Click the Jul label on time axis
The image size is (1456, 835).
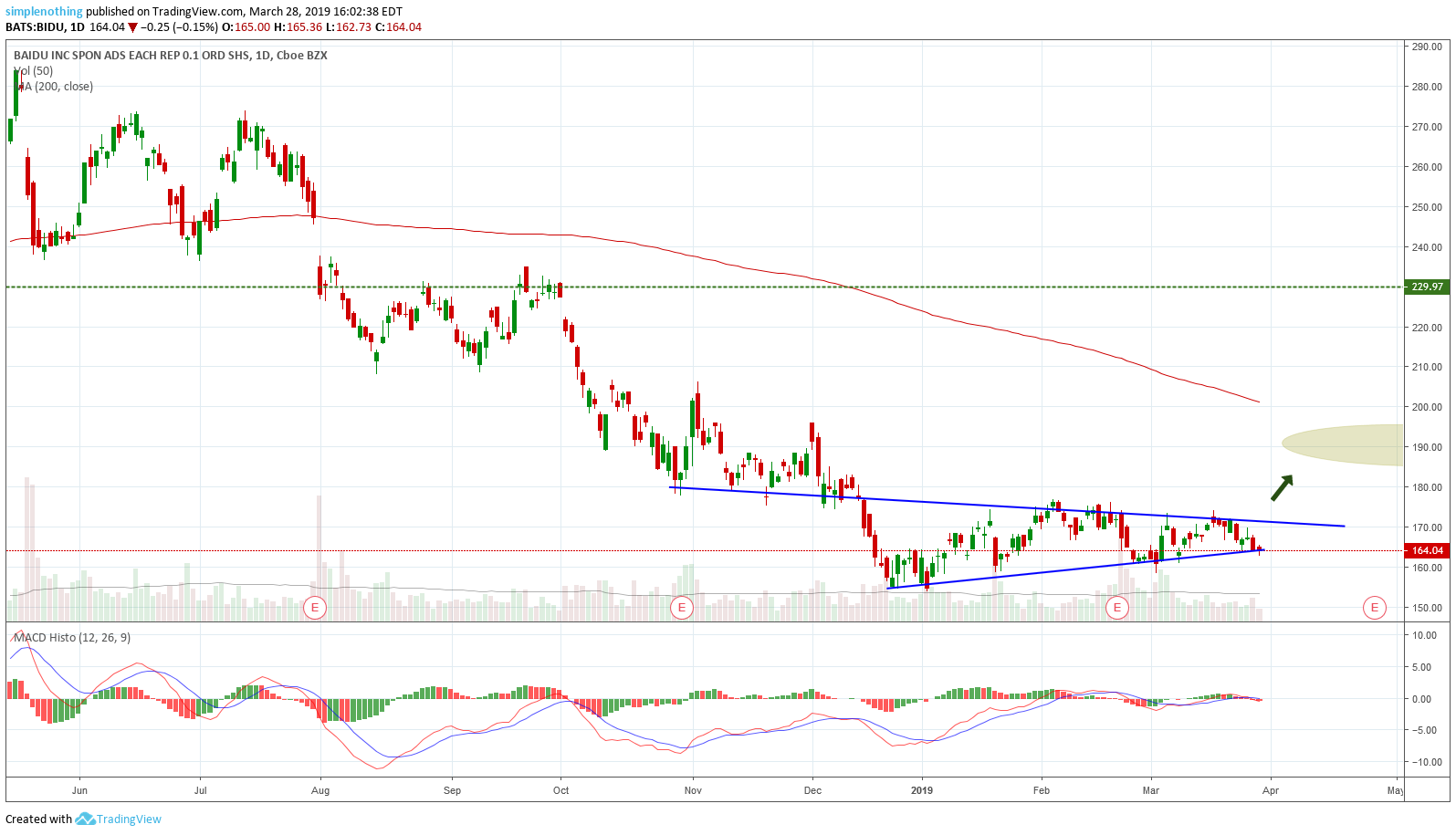(200, 790)
